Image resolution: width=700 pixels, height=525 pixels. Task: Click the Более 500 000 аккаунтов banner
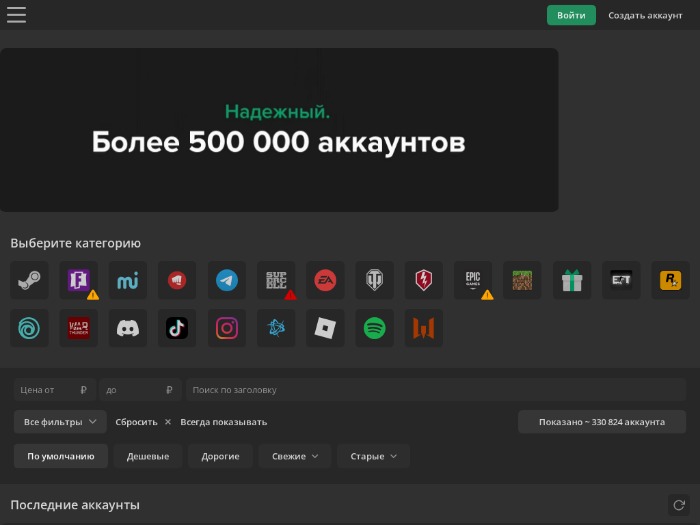pyautogui.click(x=279, y=130)
